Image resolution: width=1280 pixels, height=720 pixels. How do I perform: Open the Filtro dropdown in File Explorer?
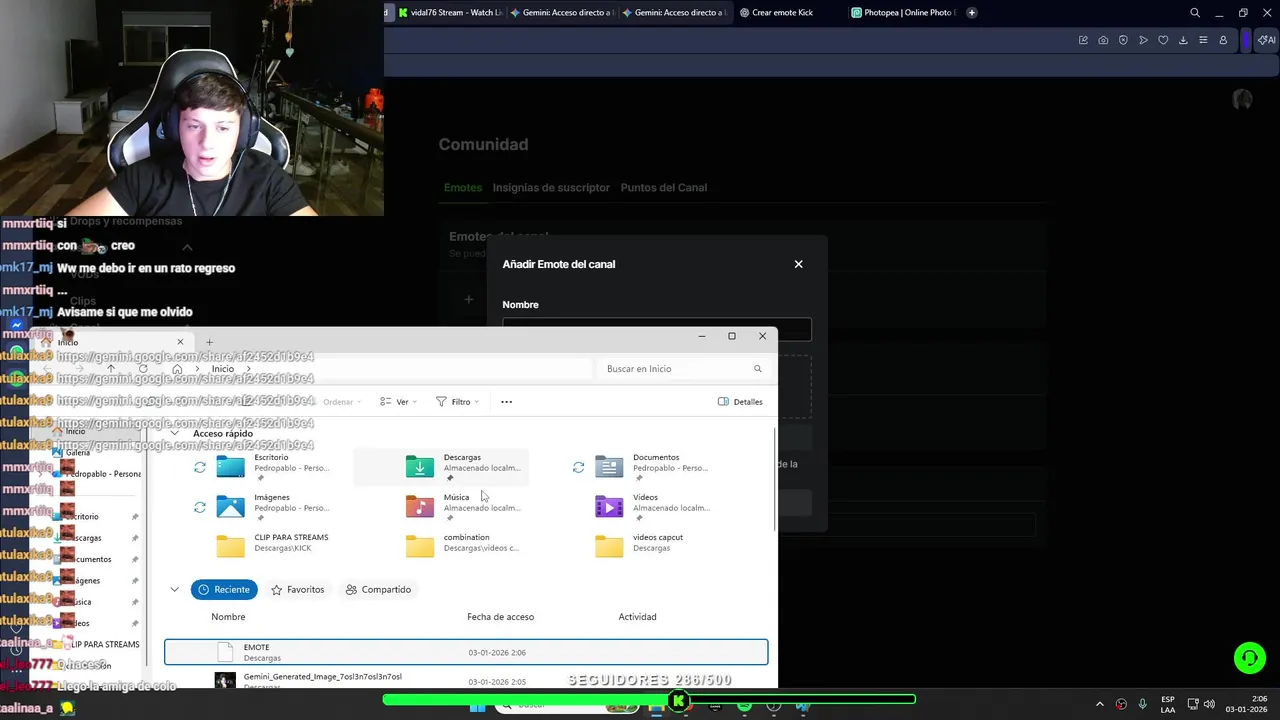pyautogui.click(x=457, y=402)
